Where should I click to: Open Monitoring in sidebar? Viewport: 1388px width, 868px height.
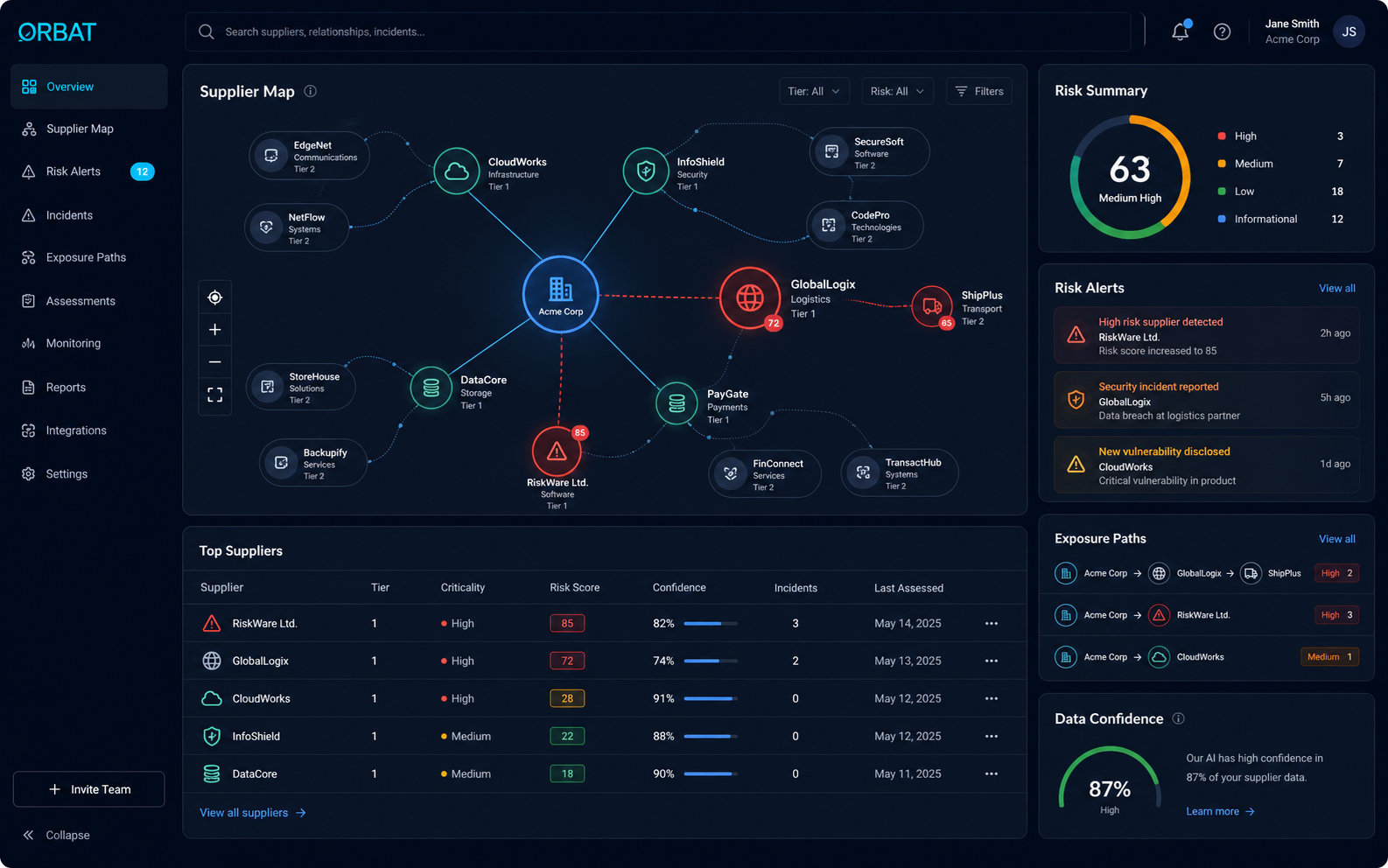pos(89,343)
